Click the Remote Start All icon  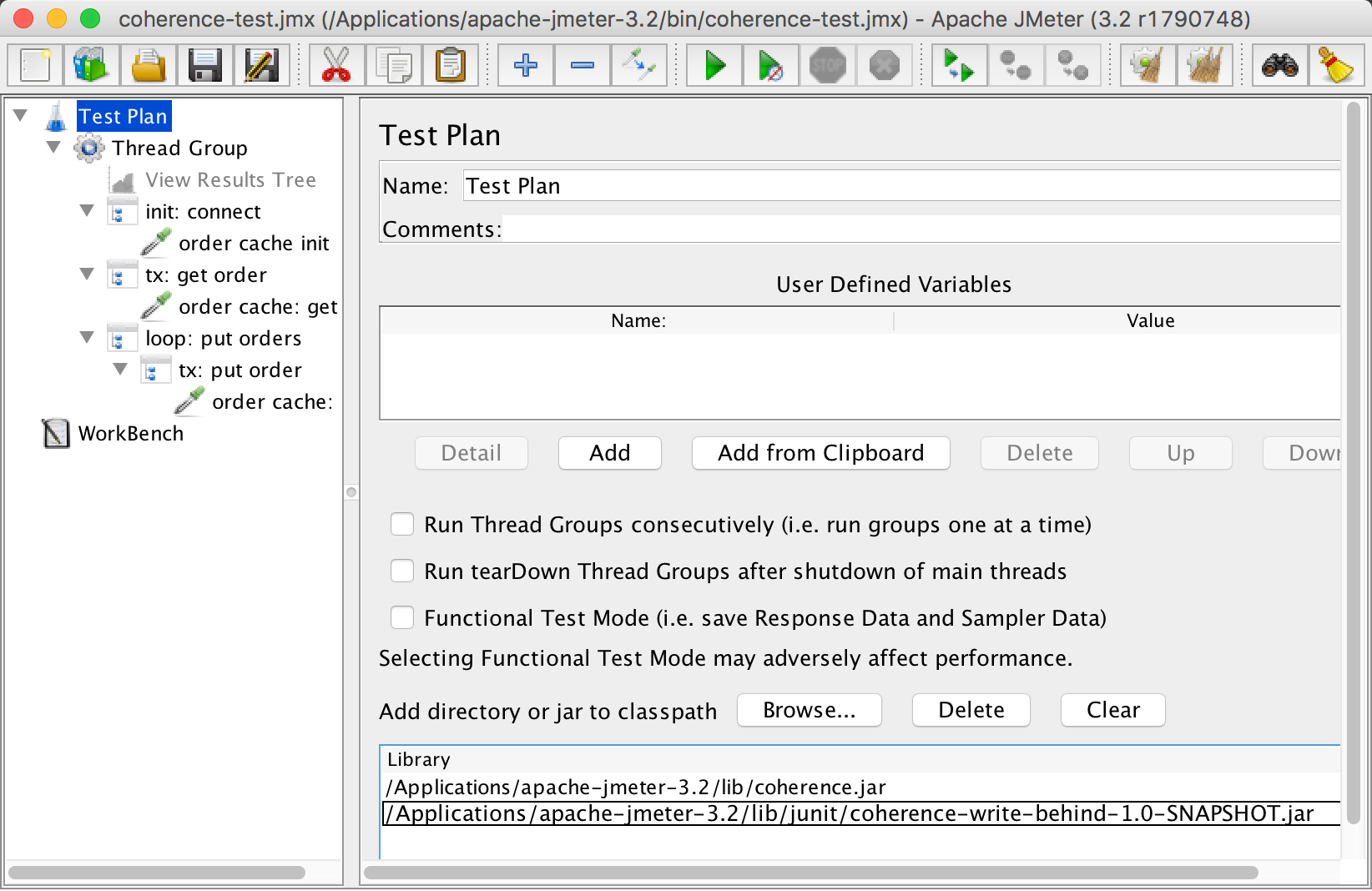(960, 65)
